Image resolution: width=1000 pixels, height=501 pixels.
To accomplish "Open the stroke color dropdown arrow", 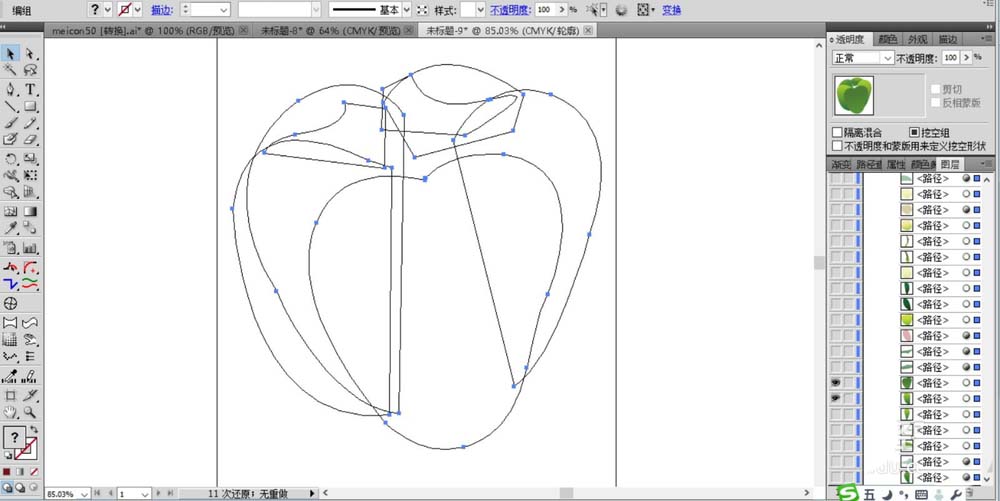I will coord(138,10).
